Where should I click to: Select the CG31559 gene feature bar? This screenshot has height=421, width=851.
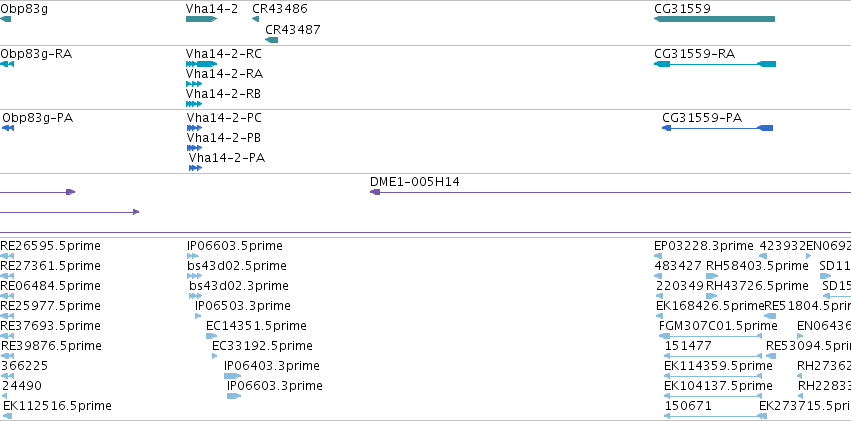pyautogui.click(x=714, y=19)
